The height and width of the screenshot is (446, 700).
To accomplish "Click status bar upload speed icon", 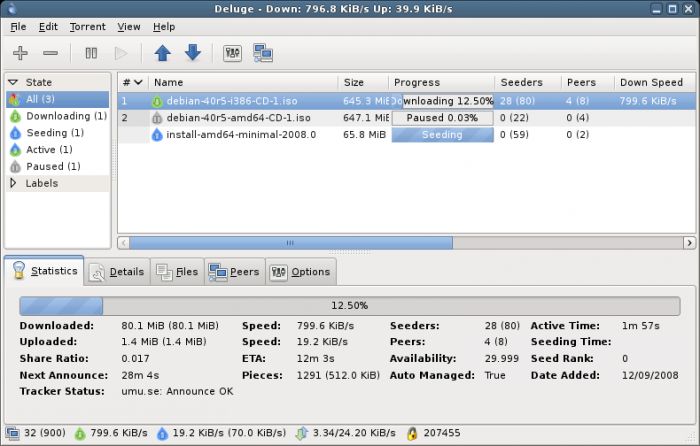I will pyautogui.click(x=162, y=433).
